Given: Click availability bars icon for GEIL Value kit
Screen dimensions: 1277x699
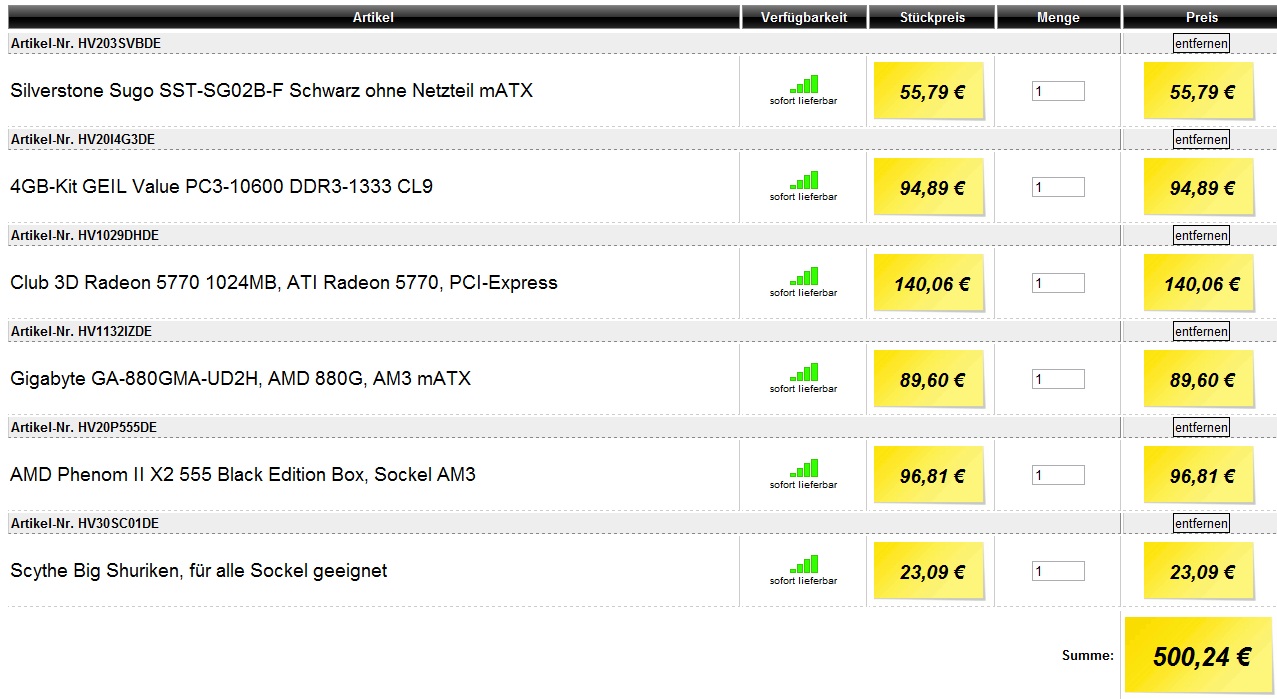Looking at the screenshot, I should (804, 180).
